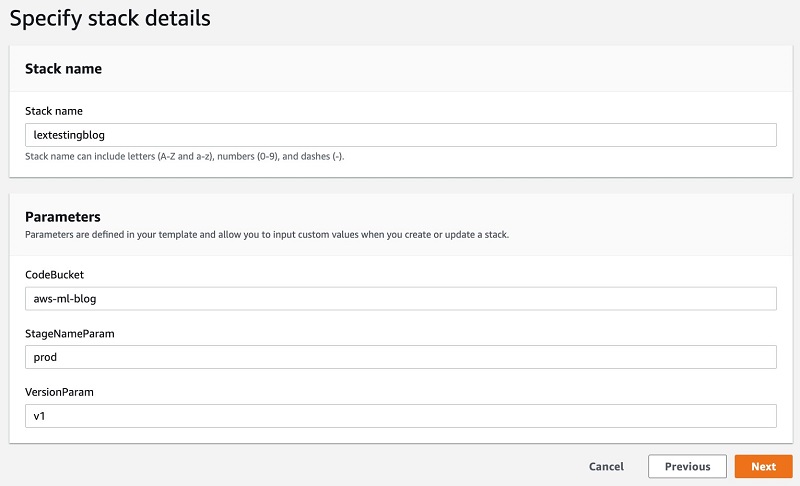Click the 'CodeBucket' label

[x=54, y=274]
